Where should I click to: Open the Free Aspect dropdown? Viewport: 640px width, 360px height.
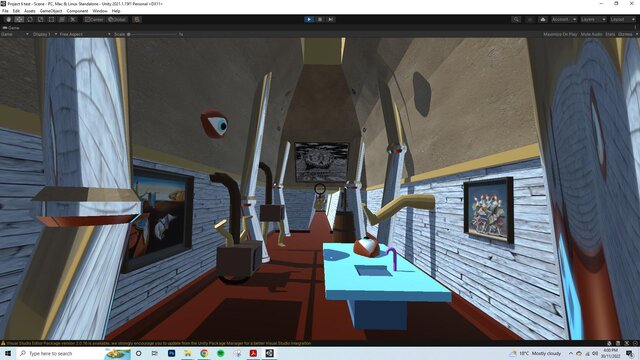pos(85,34)
